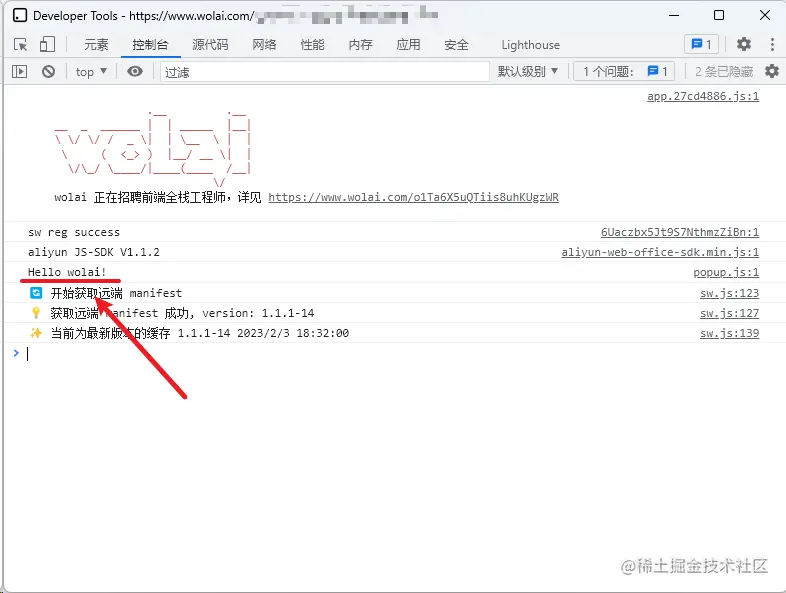The width and height of the screenshot is (786, 593).
Task: Open source link aliyun-web-office-sdk.min.js:1
Action: [660, 253]
